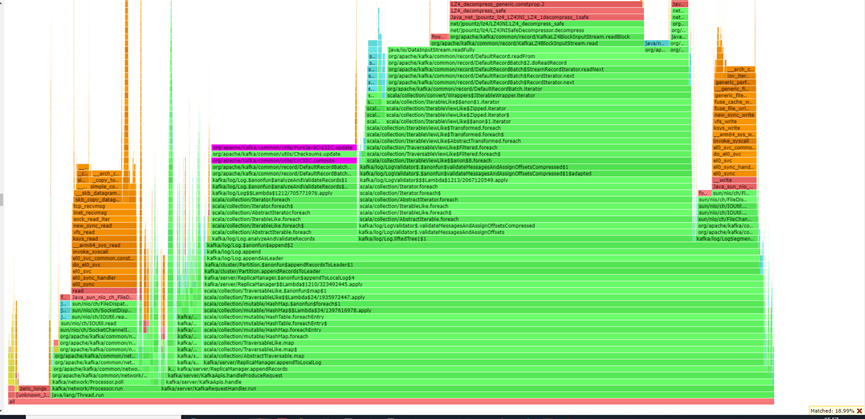Click zero_longs frame
This screenshot has width=865, height=419.
click(x=33, y=389)
